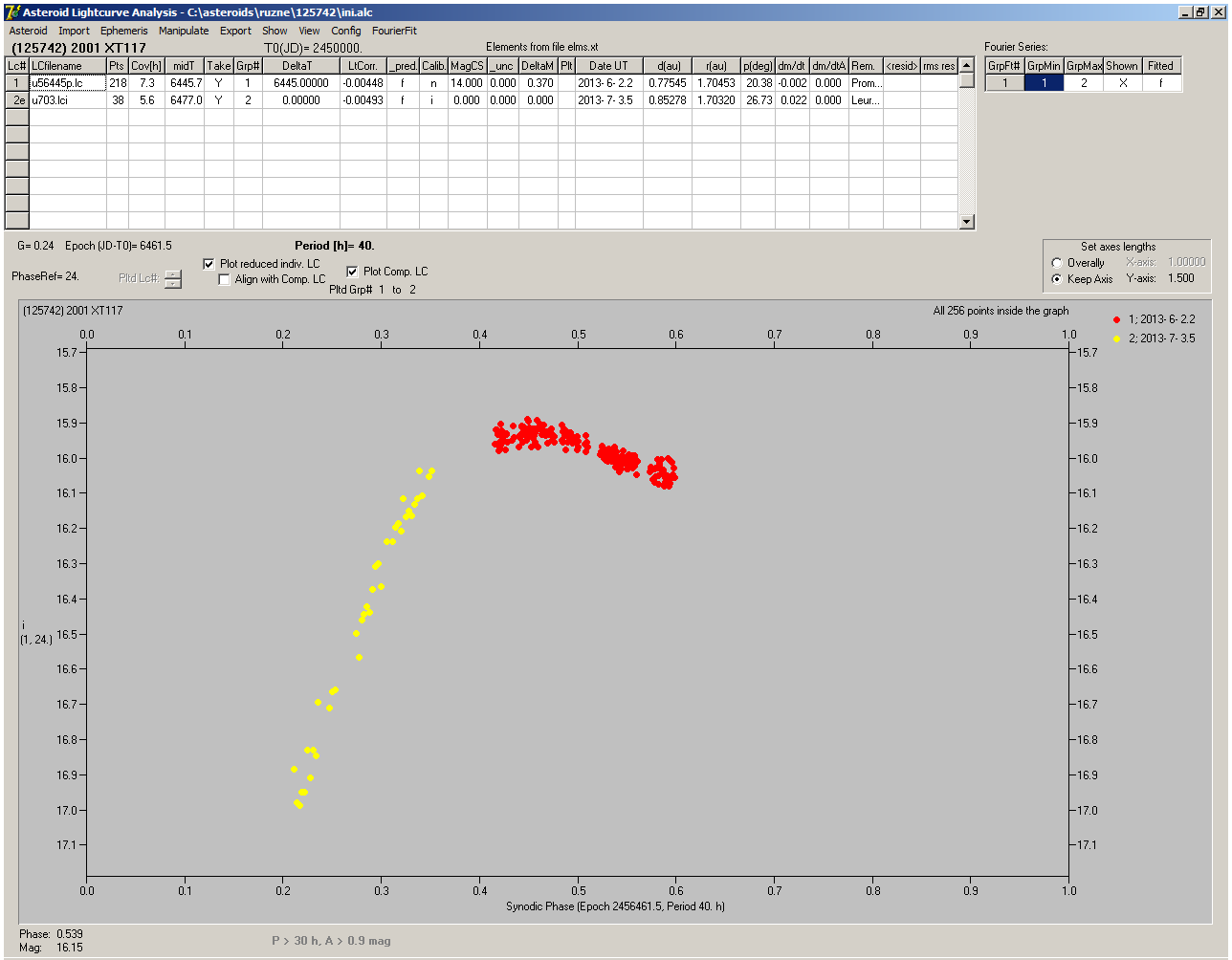Click the GrpFt# cell with value 1

(x=1005, y=83)
